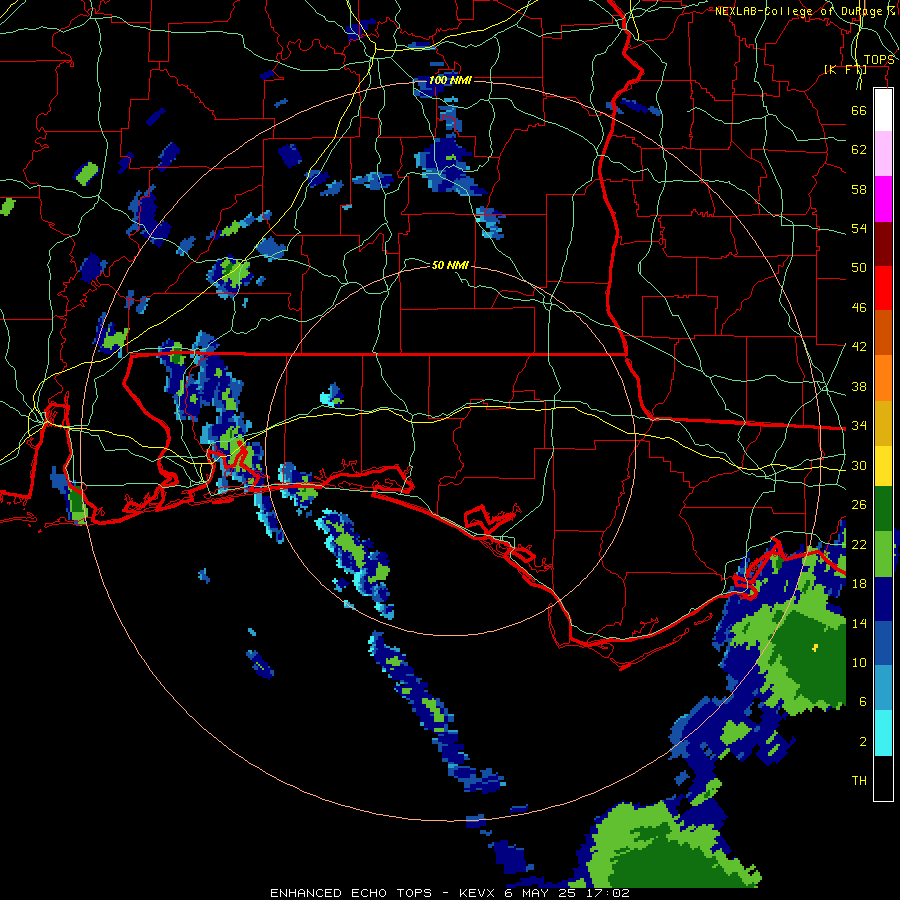
Task: Click the dark green legend swatch
Action: (x=883, y=509)
